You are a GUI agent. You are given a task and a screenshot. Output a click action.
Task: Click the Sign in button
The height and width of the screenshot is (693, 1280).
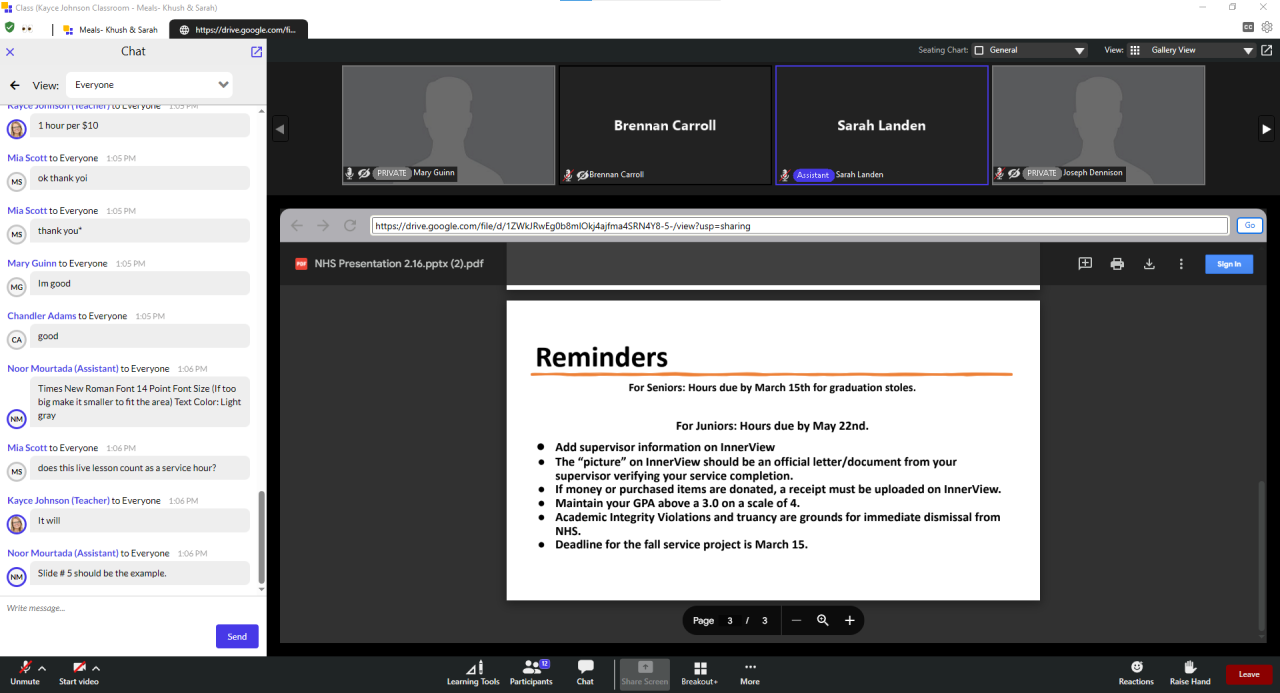click(1229, 264)
